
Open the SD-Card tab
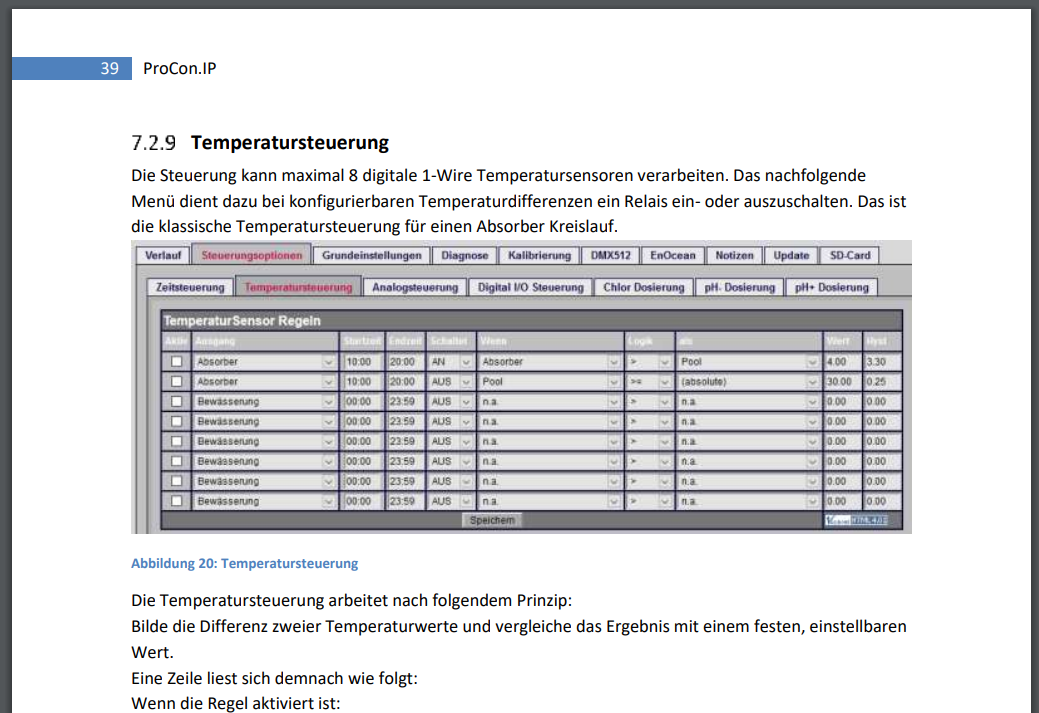click(x=849, y=255)
